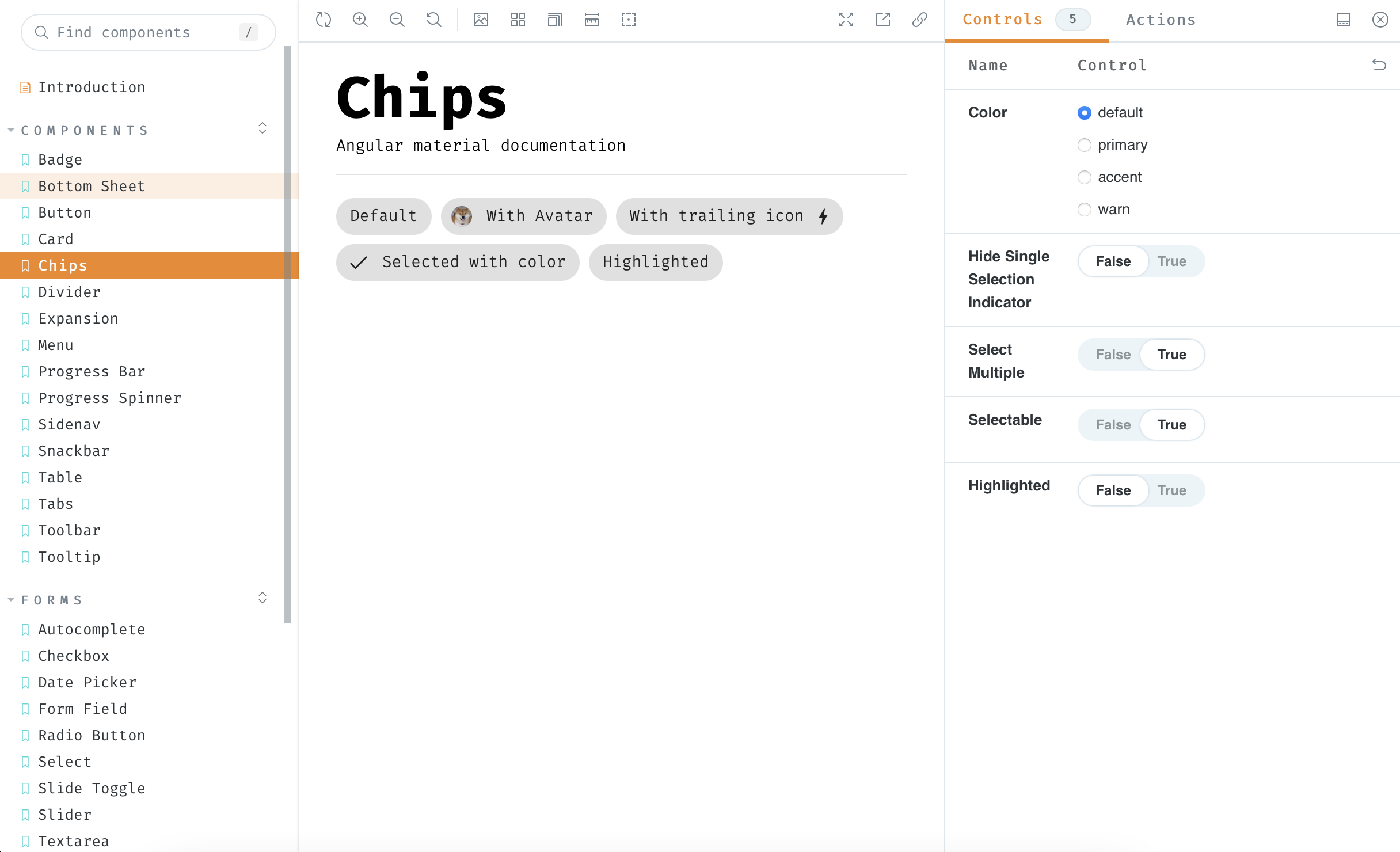Select the primary color radio
This screenshot has height=852, width=1400.
click(x=1085, y=145)
